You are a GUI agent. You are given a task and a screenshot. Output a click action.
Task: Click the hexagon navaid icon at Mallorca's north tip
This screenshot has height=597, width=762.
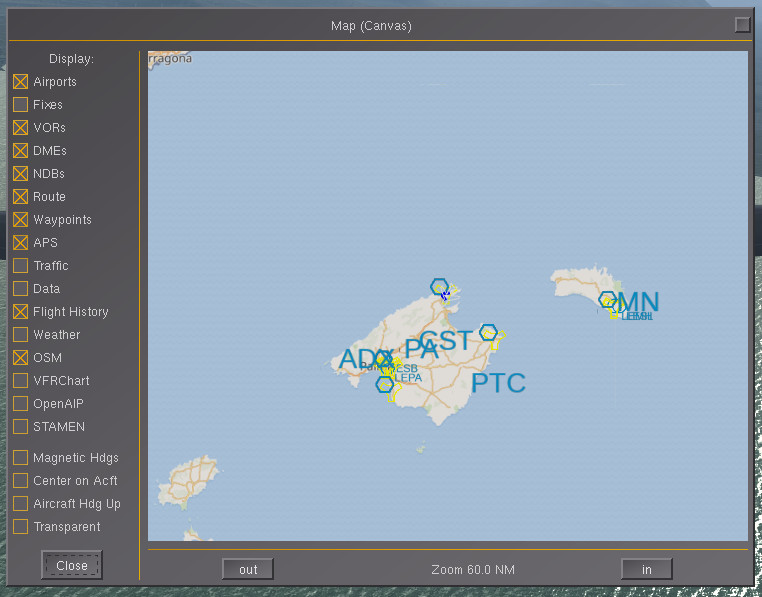point(439,286)
